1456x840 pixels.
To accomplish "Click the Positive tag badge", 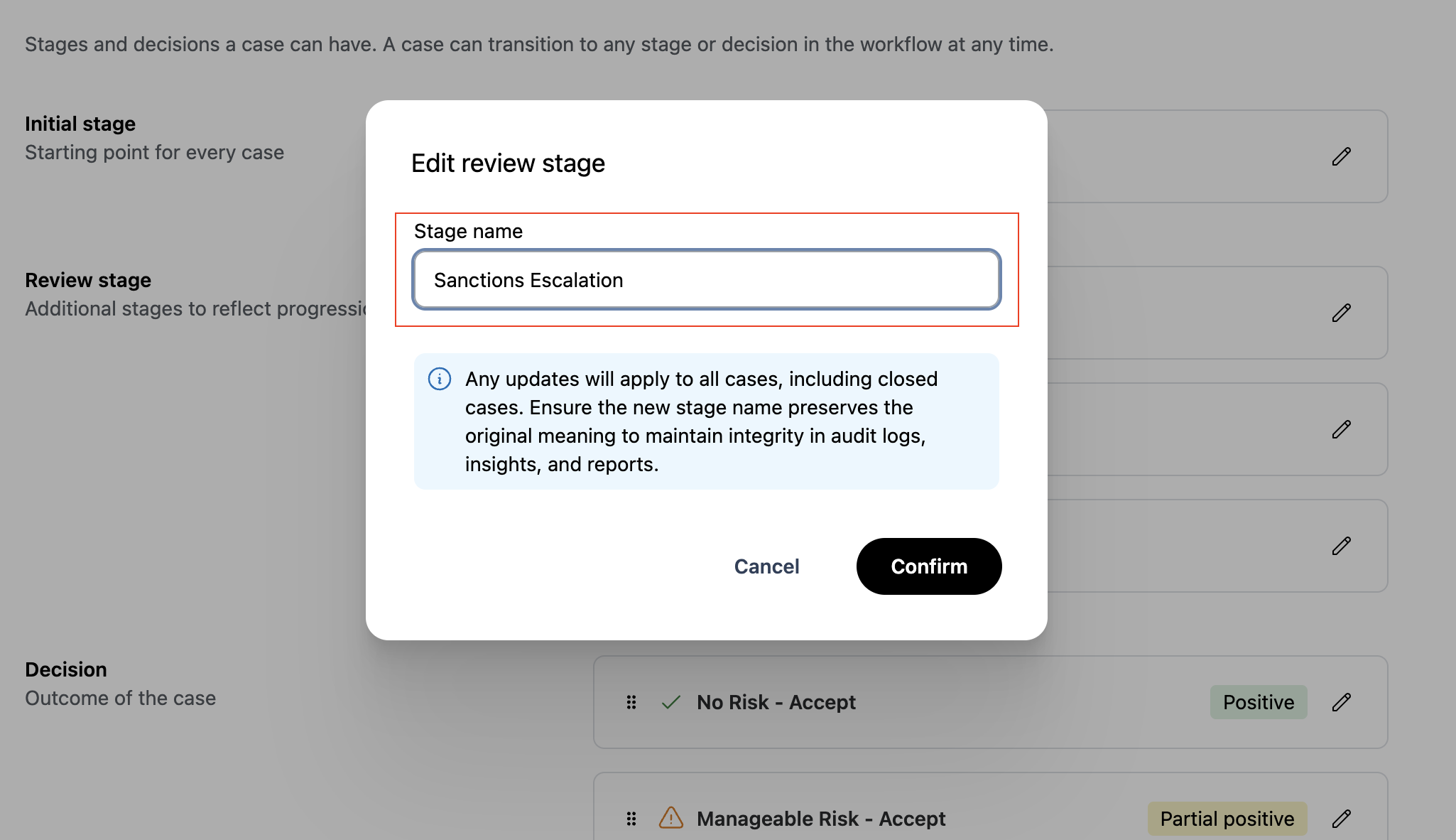I will [1258, 702].
